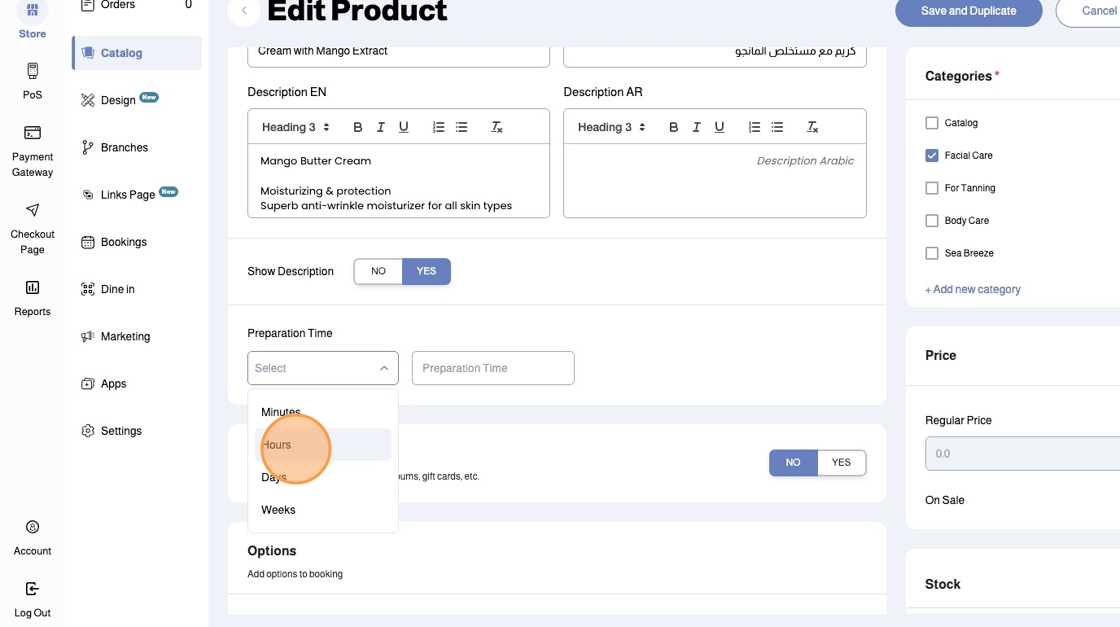The width and height of the screenshot is (1120, 627).
Task: Insert bulleted list in Description EN
Action: [461, 127]
